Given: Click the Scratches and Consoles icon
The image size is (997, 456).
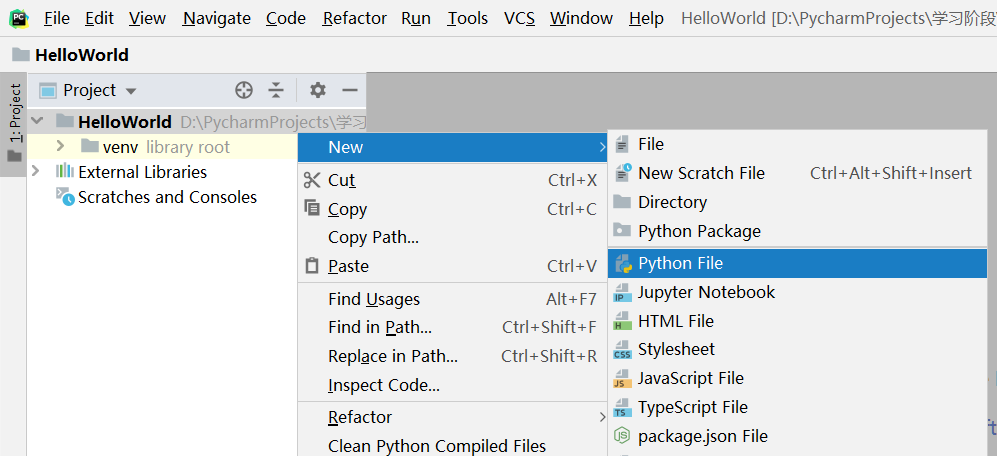Looking at the screenshot, I should [x=65, y=197].
